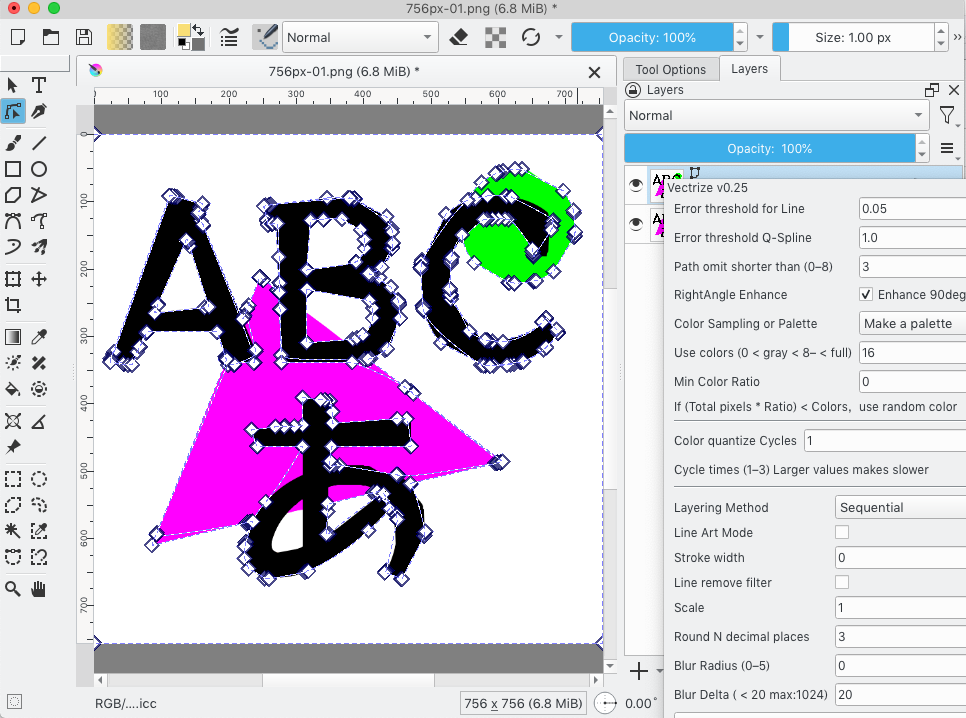
Task: Enable Line Art Mode checkbox
Action: tap(842, 532)
